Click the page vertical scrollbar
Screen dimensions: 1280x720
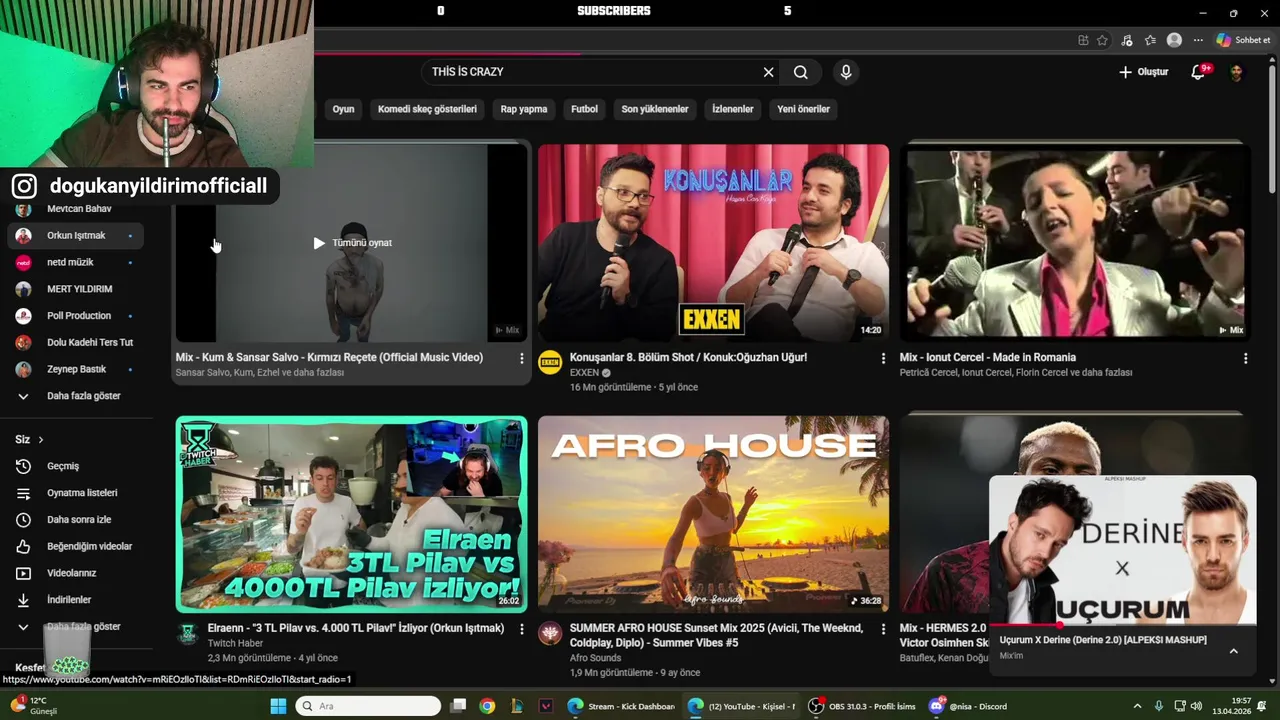pyautogui.click(x=1272, y=130)
